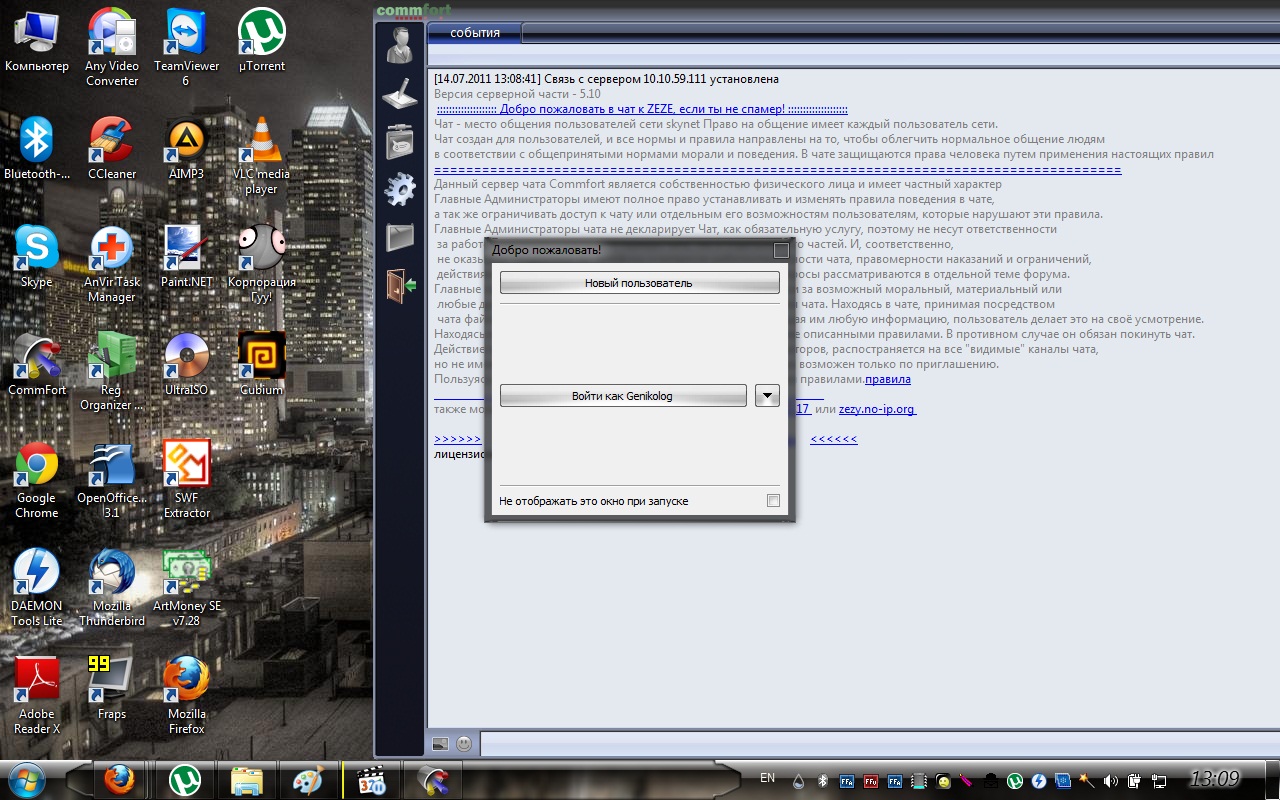1280x800 pixels.
Task: Click the exit door icon in sidebar
Action: point(400,284)
